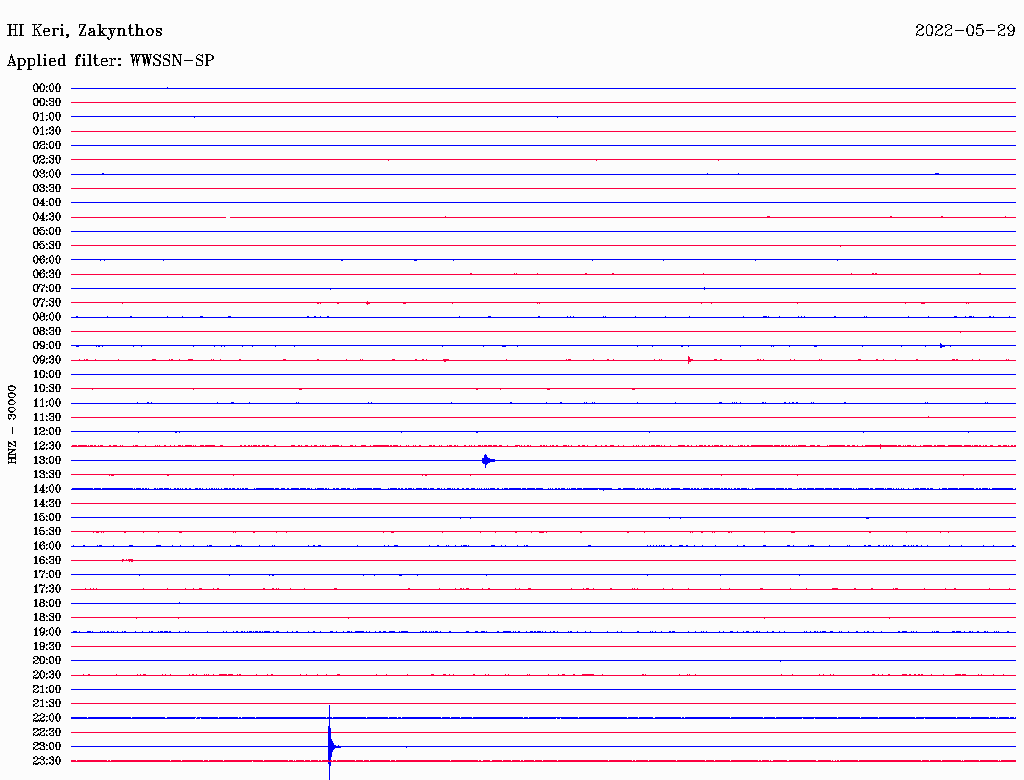The height and width of the screenshot is (780, 1024).
Task: Click the 10:30 time label
Action: 47,389
